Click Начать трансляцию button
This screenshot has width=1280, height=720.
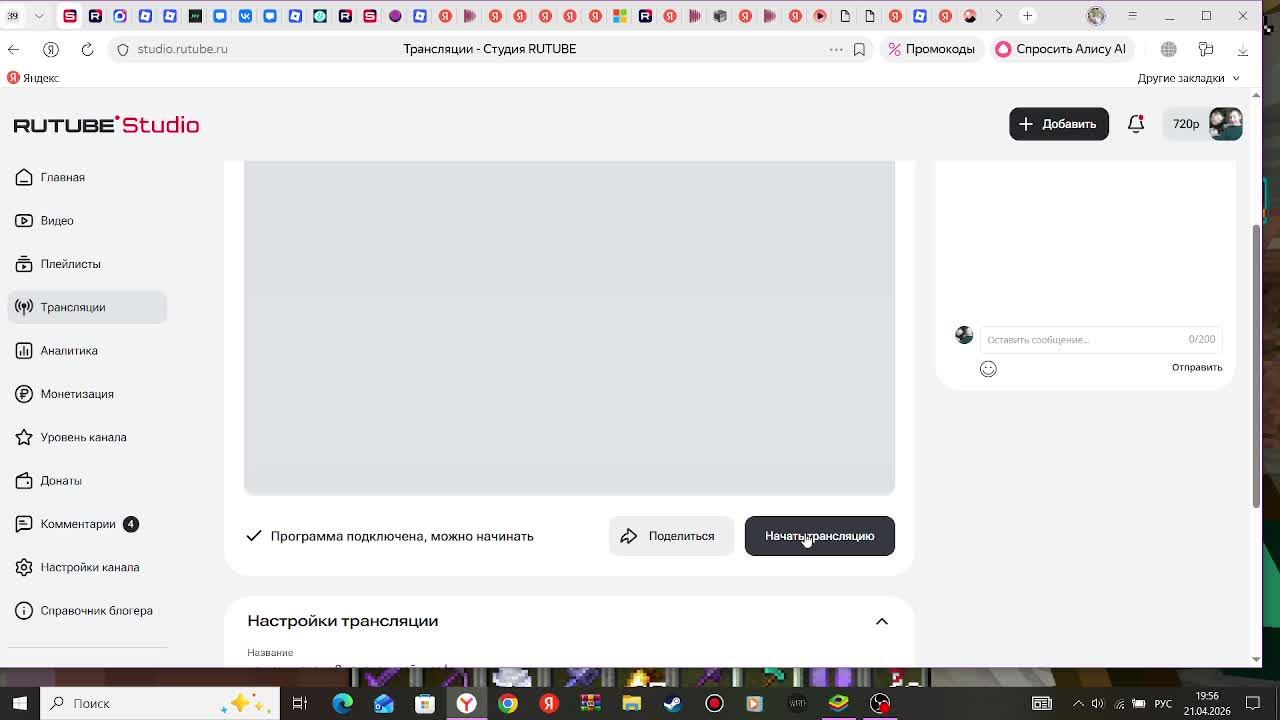pyautogui.click(x=819, y=536)
